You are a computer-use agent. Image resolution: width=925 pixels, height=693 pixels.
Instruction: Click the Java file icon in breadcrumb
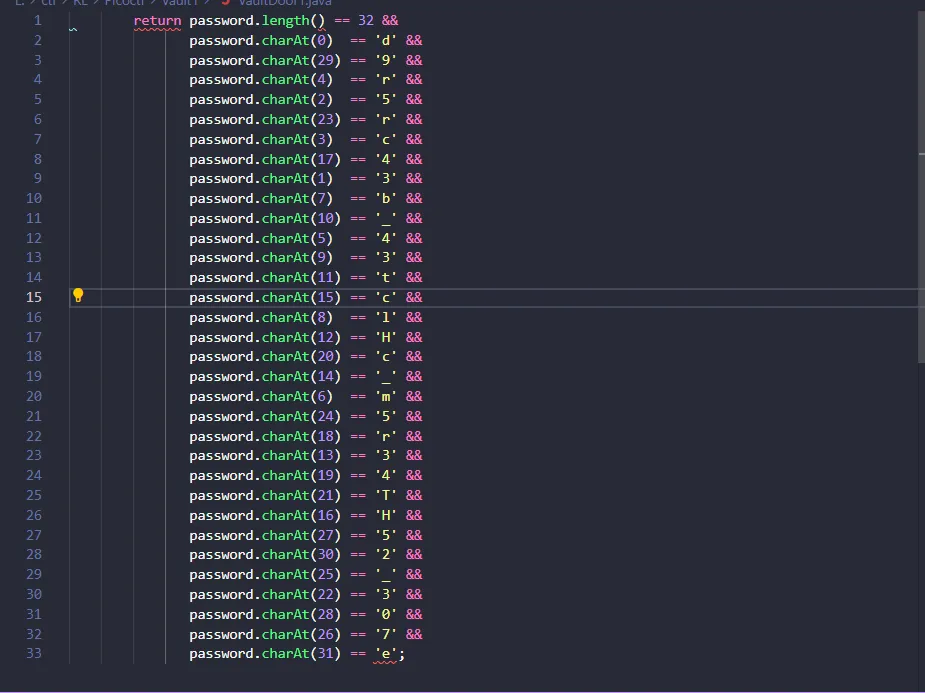tap(226, 3)
